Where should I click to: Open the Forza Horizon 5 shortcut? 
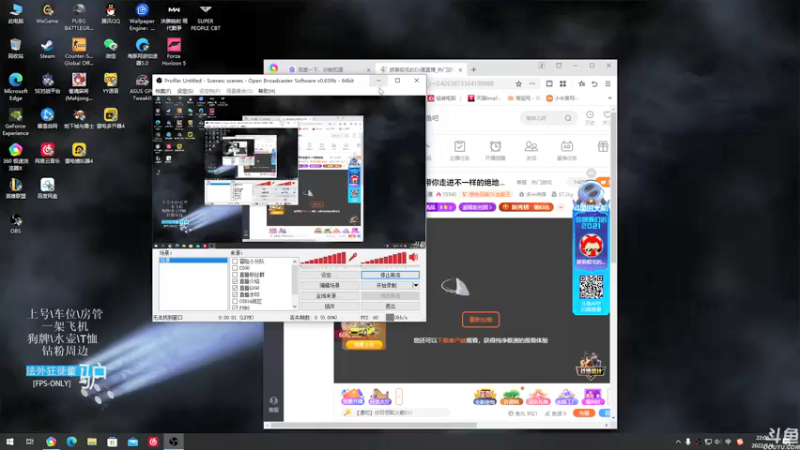pos(173,52)
